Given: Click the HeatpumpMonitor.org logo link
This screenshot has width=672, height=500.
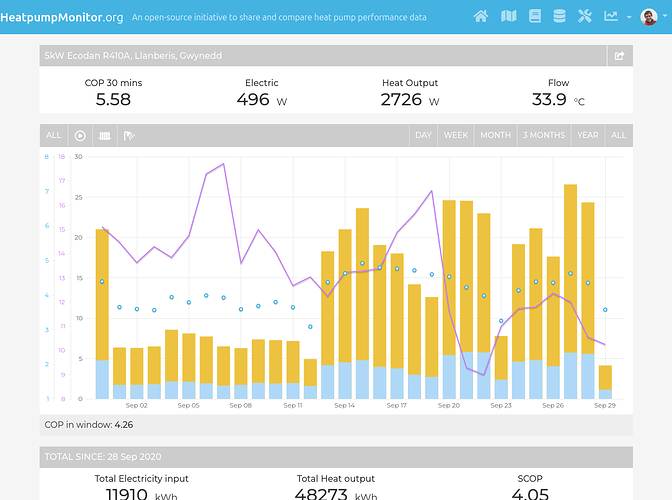Looking at the screenshot, I should 62,17.
